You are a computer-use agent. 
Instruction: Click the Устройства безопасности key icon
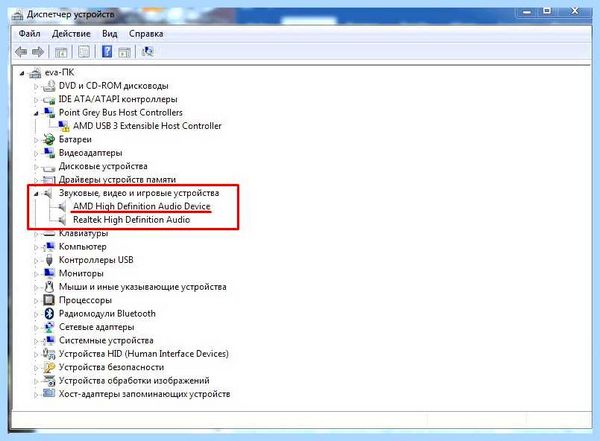point(49,367)
